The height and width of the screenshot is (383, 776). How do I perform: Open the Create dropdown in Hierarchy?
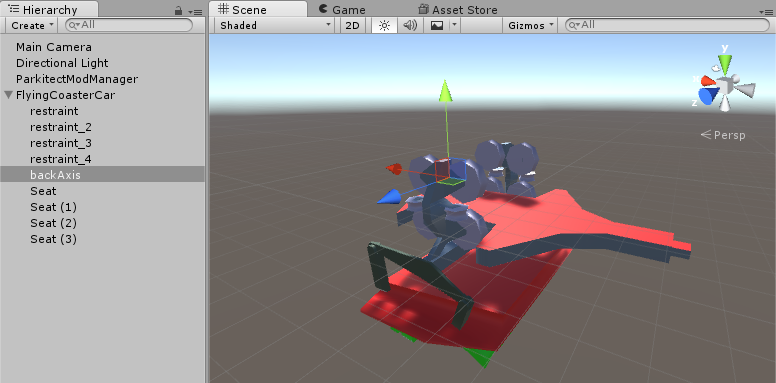31,26
